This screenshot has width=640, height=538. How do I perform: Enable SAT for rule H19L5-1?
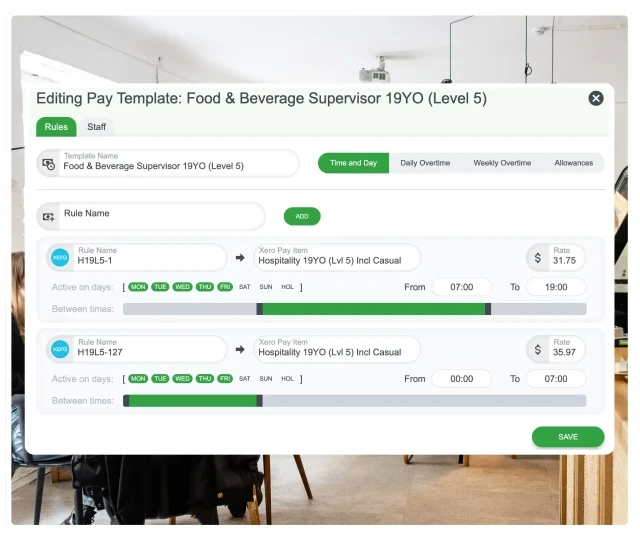coord(244,287)
